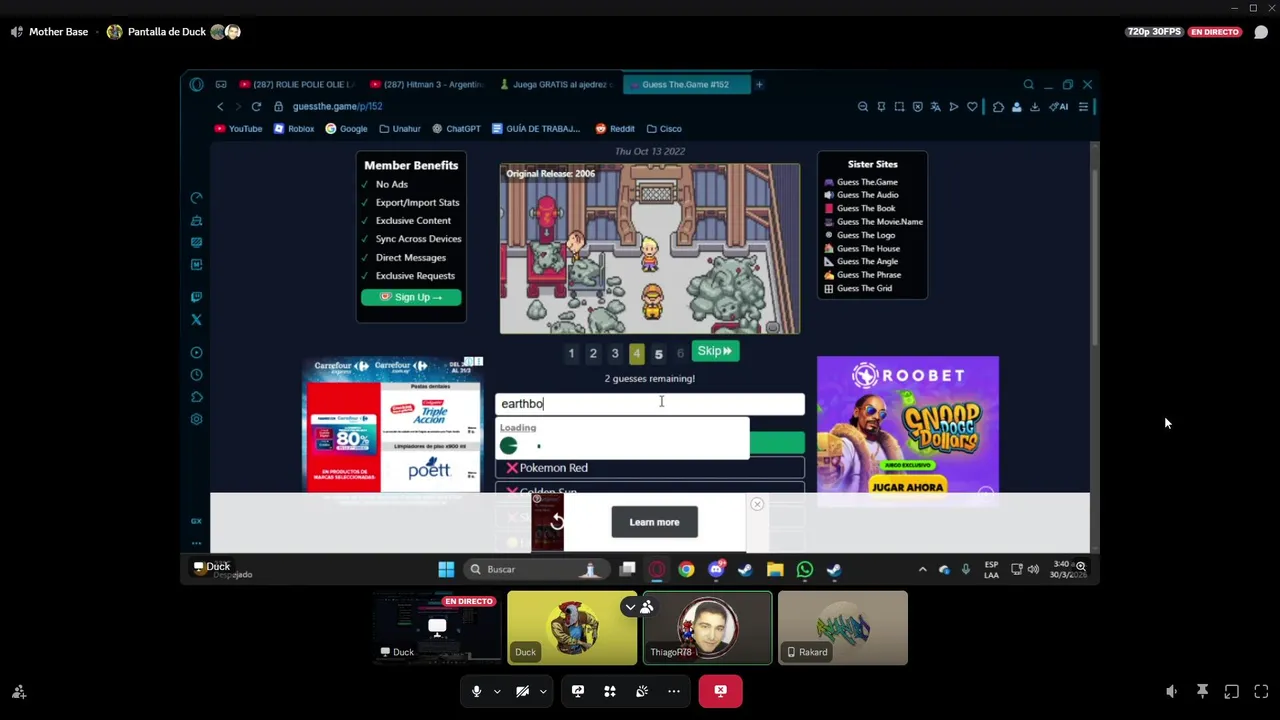This screenshot has height=720, width=1280.
Task: Expand the Cisco bookmarks folder
Action: pos(664,129)
